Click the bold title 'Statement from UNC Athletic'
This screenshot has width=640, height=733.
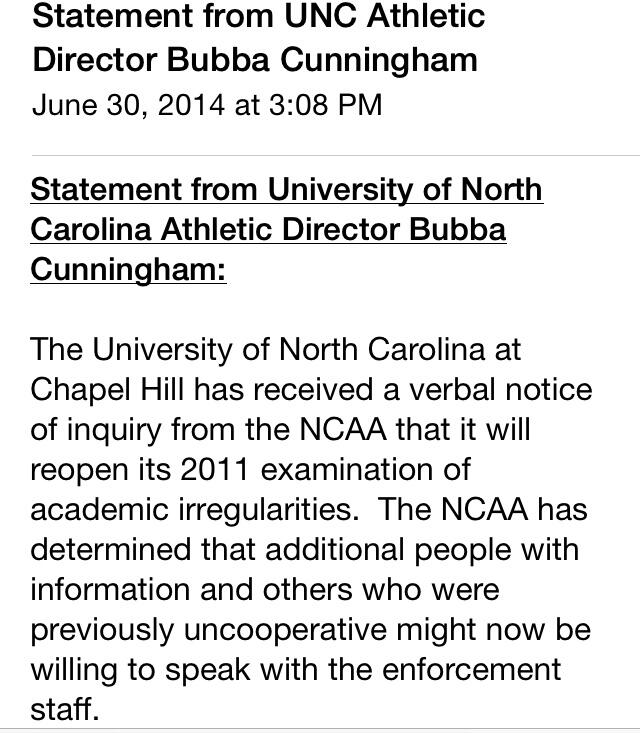click(259, 15)
